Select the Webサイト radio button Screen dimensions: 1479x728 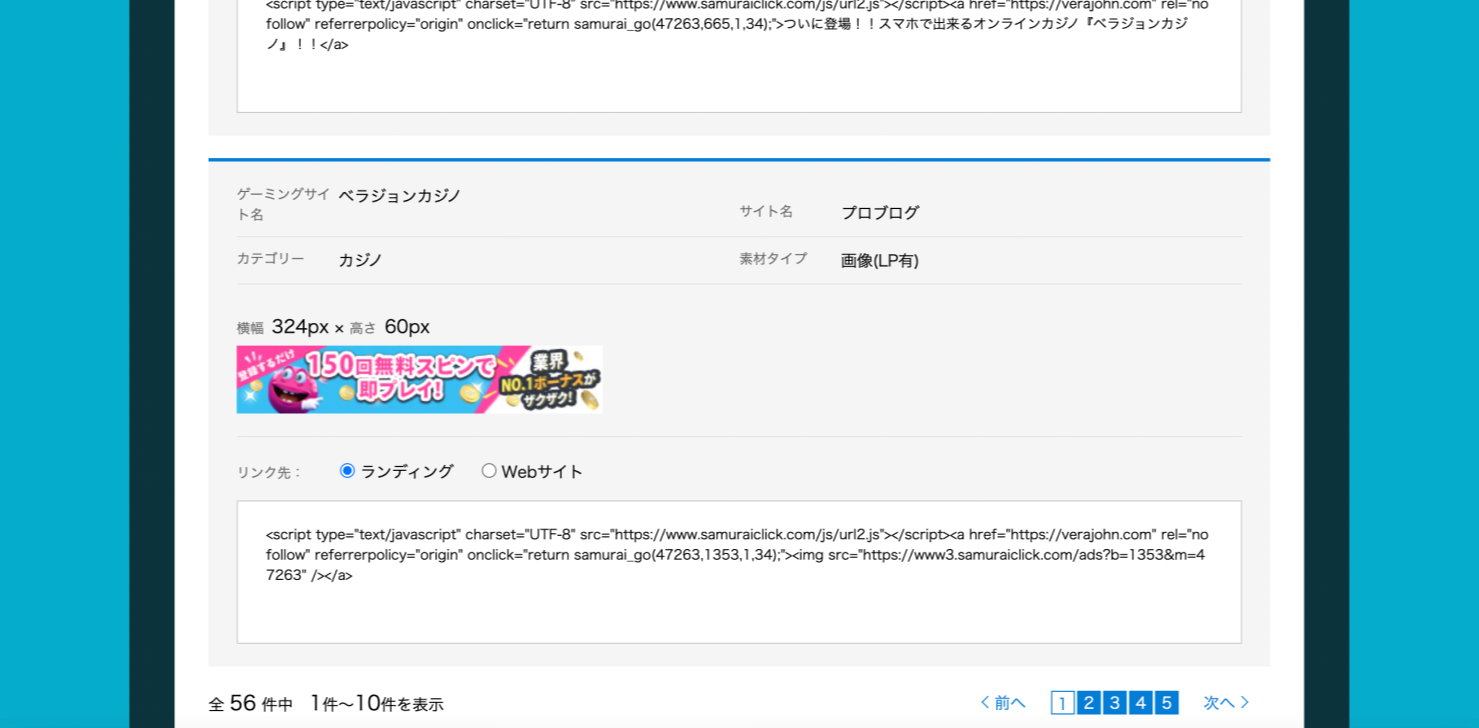pyautogui.click(x=489, y=471)
